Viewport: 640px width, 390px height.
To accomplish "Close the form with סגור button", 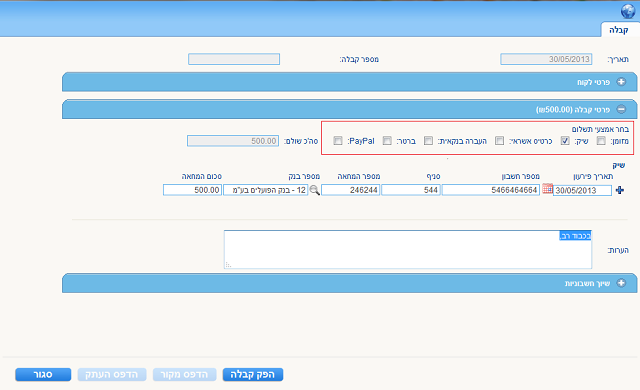I will point(43,374).
